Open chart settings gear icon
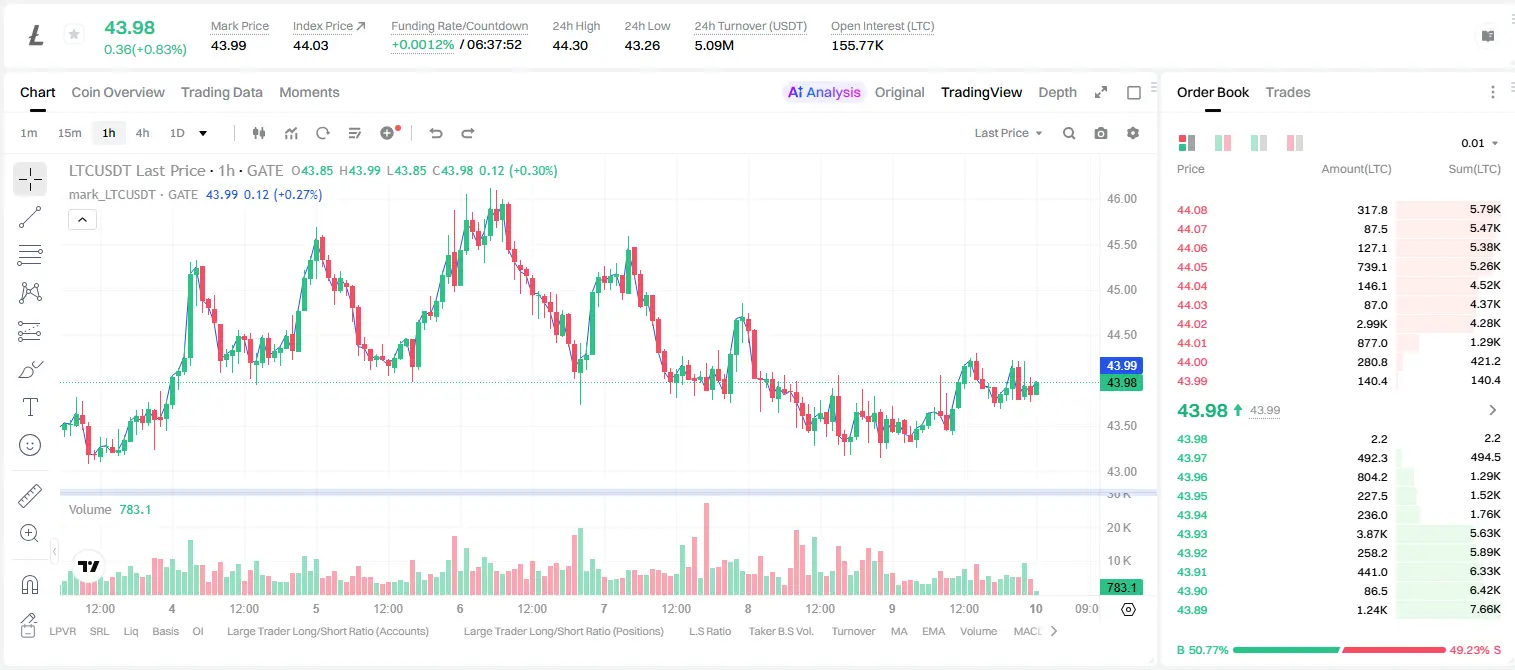 [x=1133, y=133]
